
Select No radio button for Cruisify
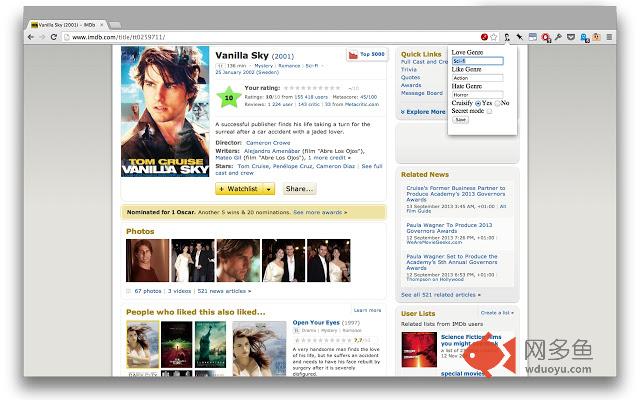(x=497, y=103)
